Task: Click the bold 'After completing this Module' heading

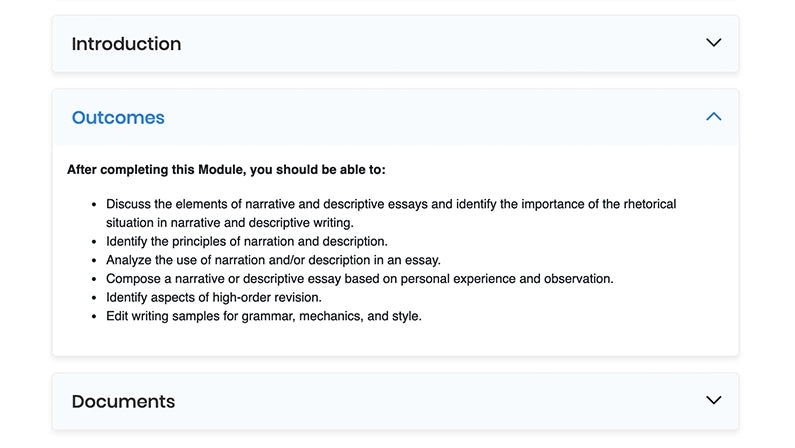Action: pos(226,170)
